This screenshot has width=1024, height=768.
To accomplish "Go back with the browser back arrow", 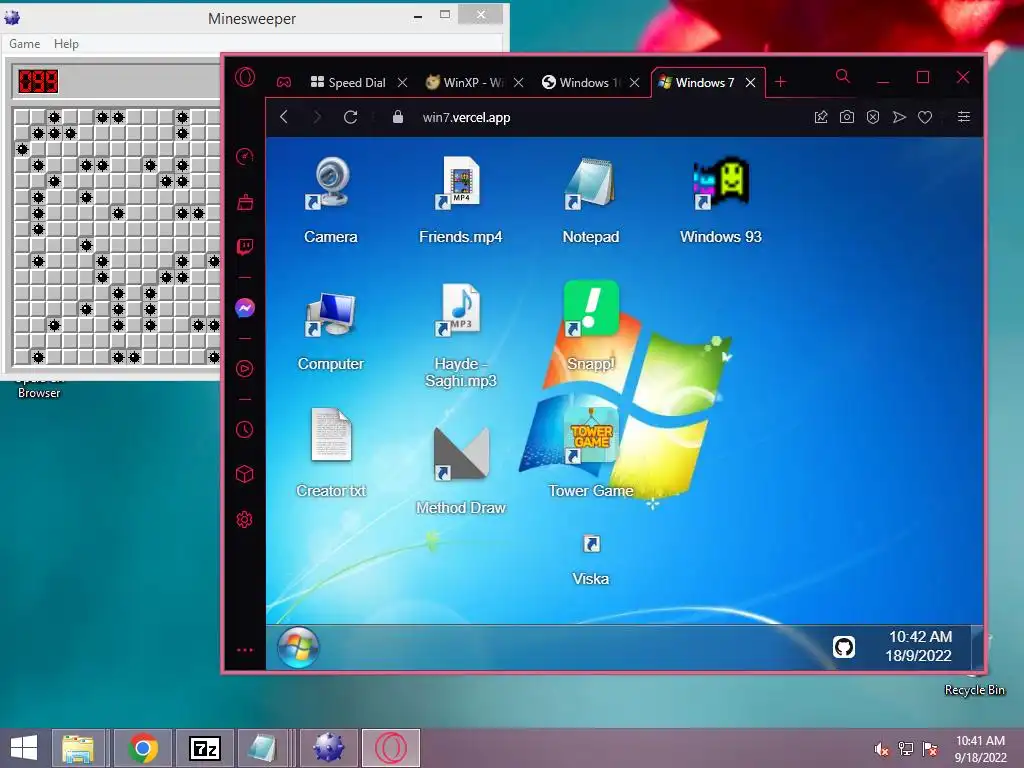I will pos(283,117).
